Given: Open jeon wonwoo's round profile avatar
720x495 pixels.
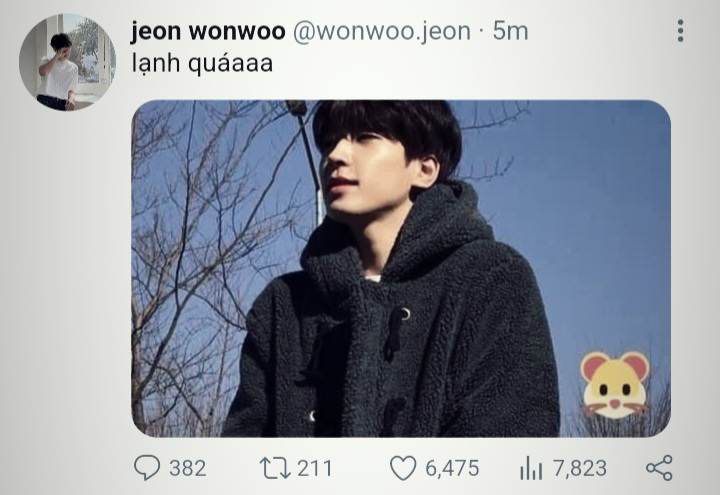Looking at the screenshot, I should (x=67, y=62).
